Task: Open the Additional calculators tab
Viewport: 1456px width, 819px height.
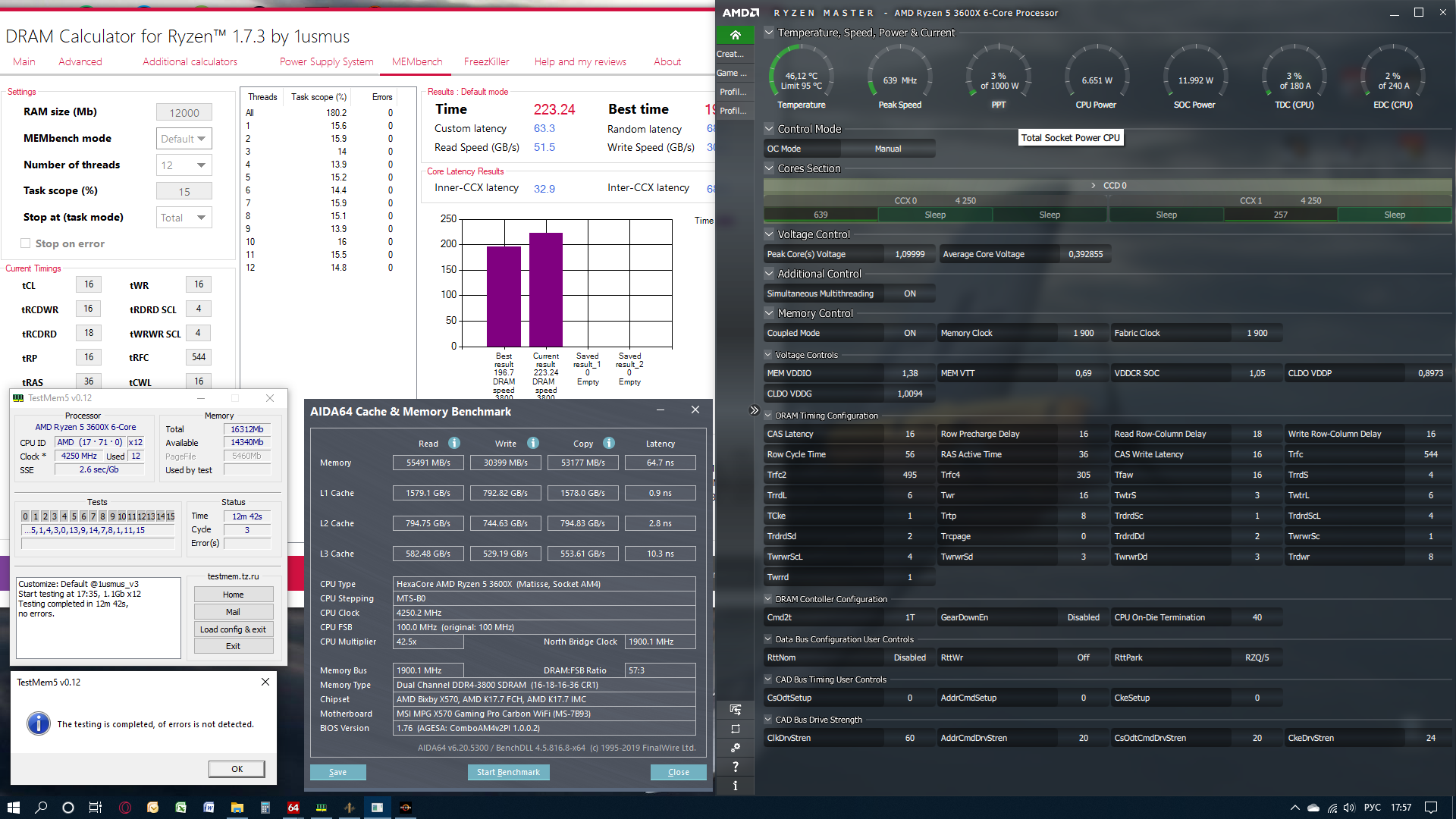Action: coord(190,61)
